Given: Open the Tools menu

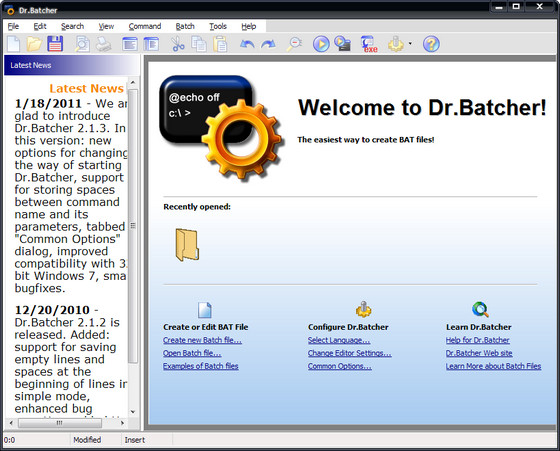Looking at the screenshot, I should (x=218, y=26).
